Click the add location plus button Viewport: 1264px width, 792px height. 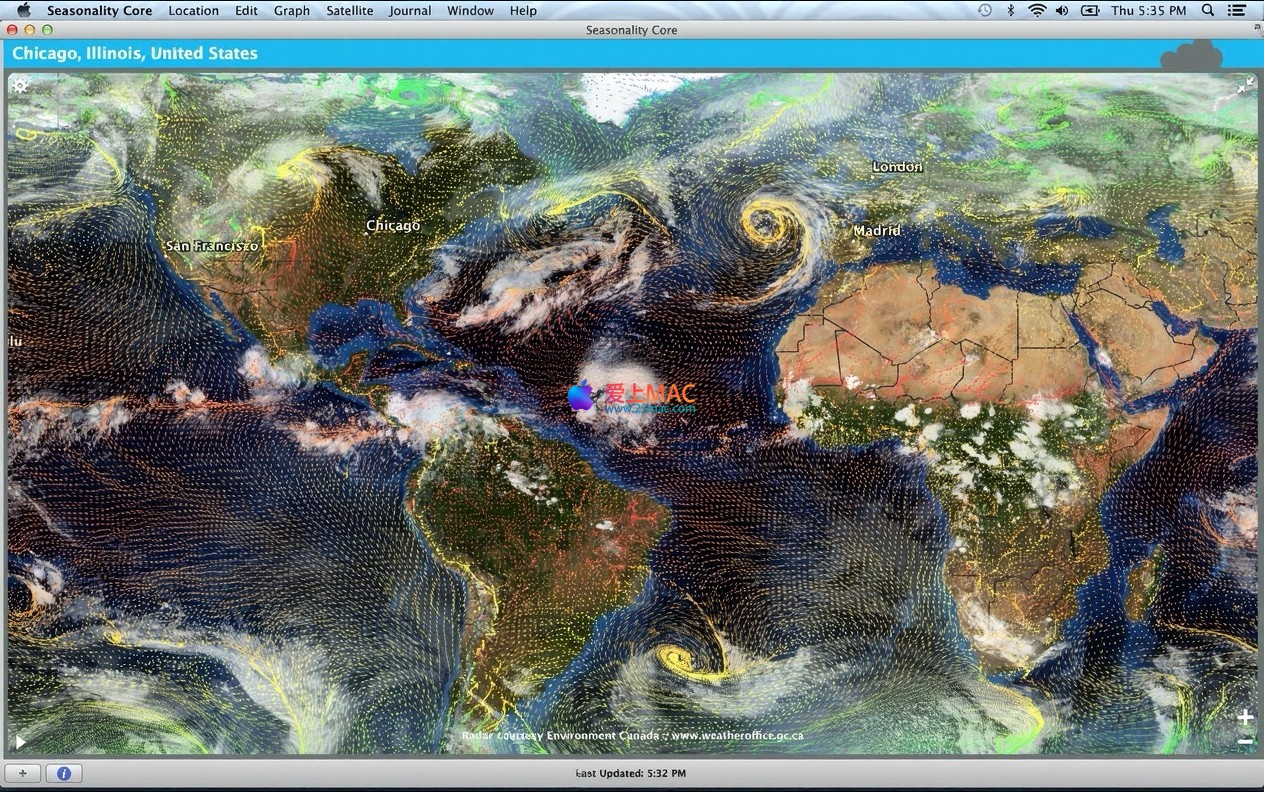[x=23, y=773]
